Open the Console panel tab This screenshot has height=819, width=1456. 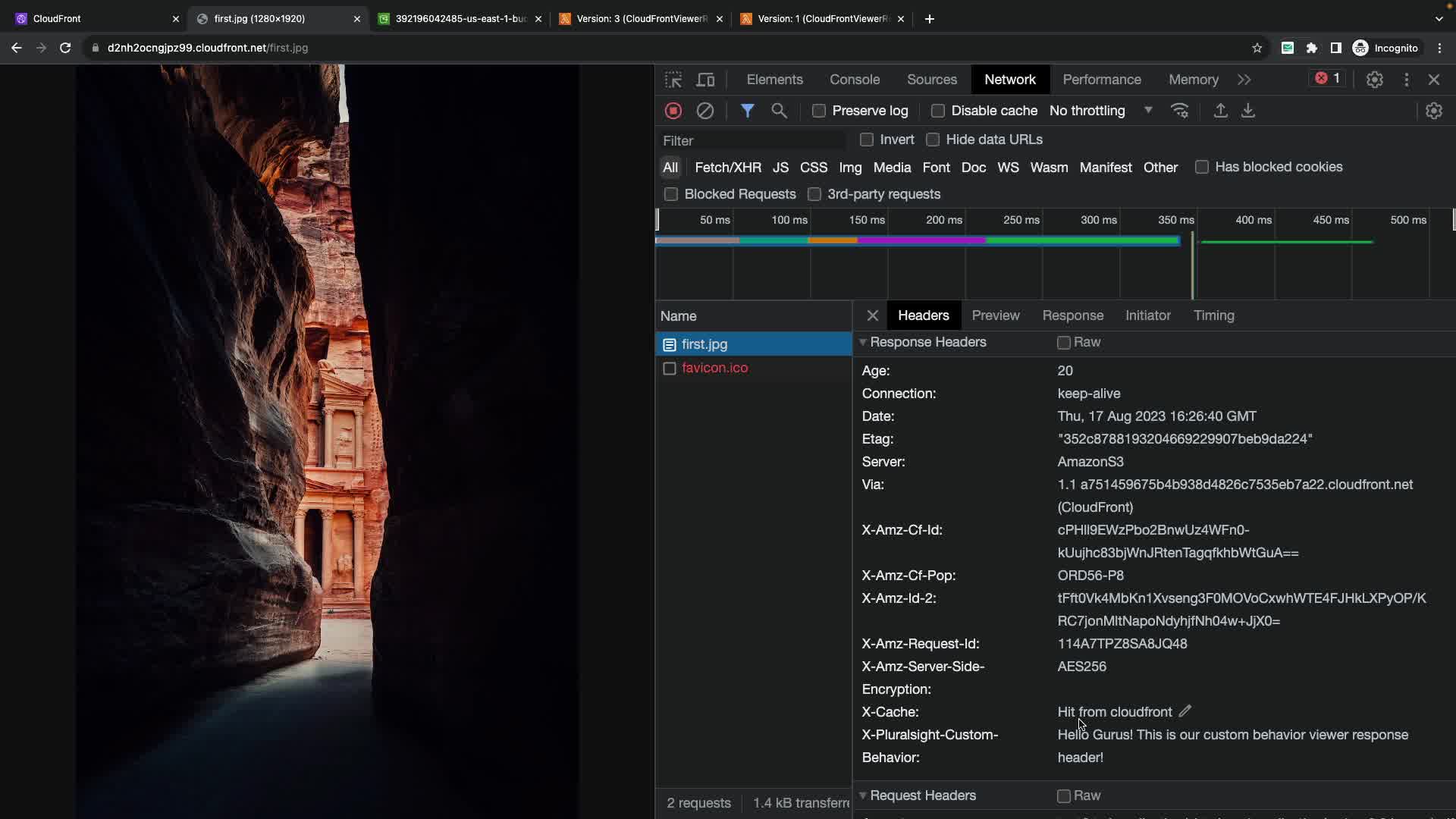click(x=854, y=80)
